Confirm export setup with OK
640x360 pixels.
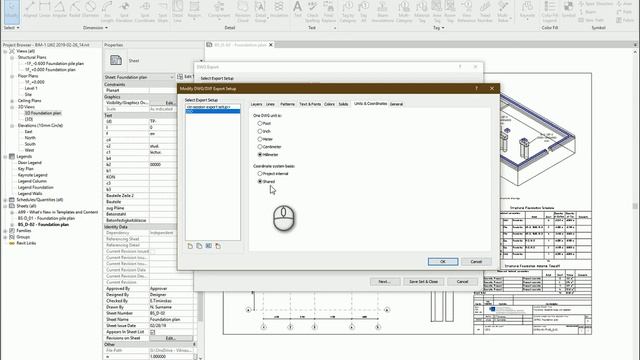point(443,262)
